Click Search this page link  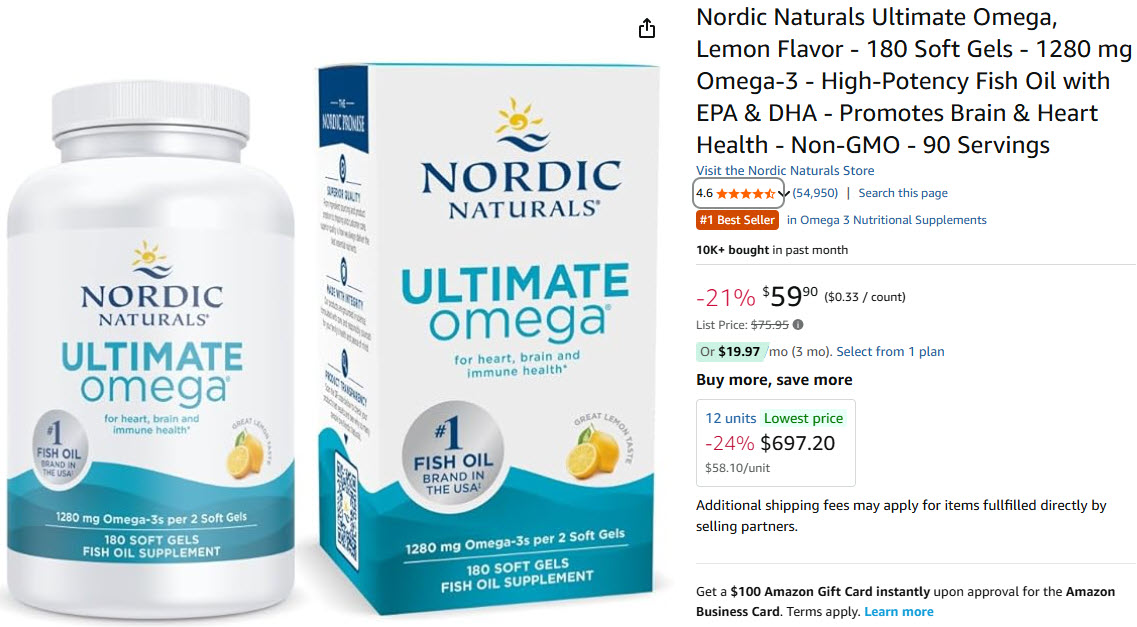903,193
